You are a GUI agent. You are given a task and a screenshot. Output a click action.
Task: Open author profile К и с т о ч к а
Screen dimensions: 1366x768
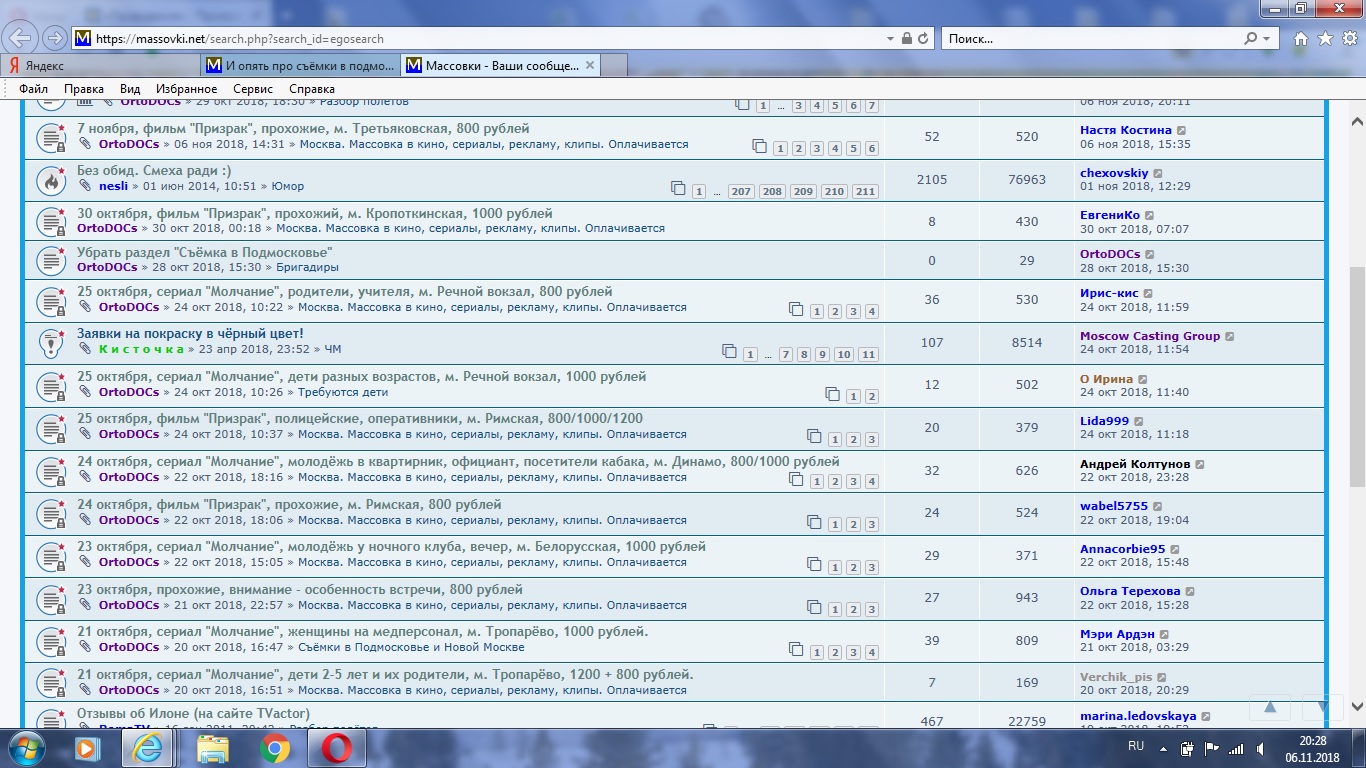(141, 349)
